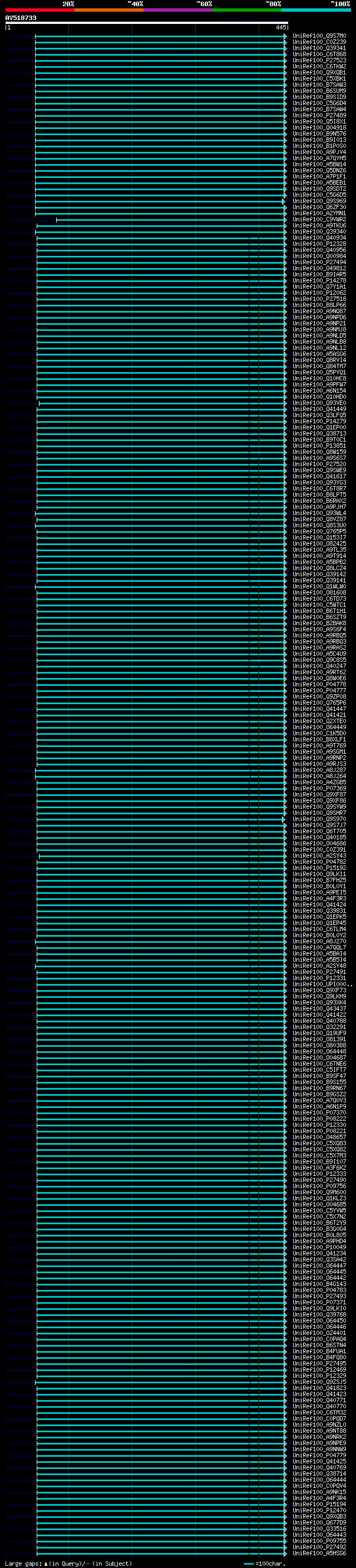The image size is (356, 1568).
Task: Click the red 20% identity color bar
Action: pos(39,10)
